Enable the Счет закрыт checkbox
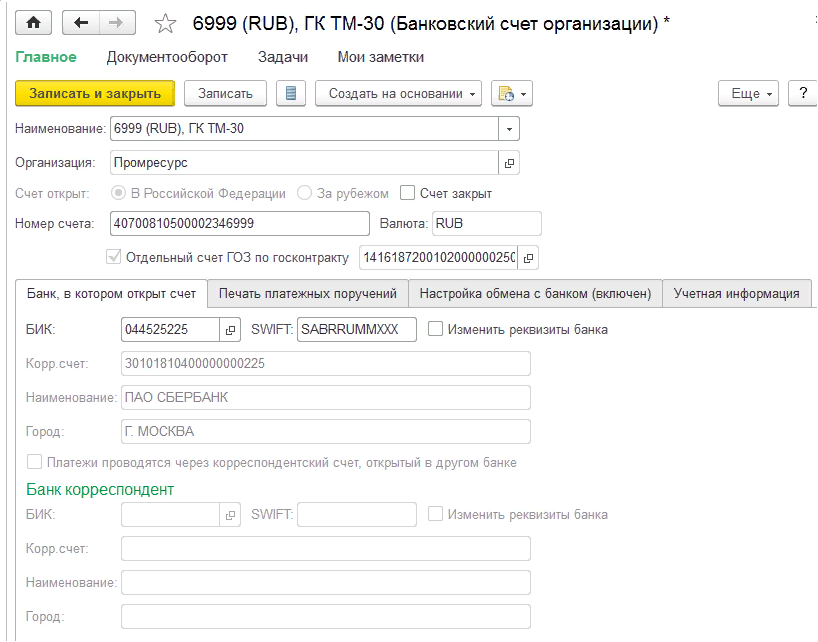Image resolution: width=818 pixels, height=642 pixels. [x=407, y=193]
